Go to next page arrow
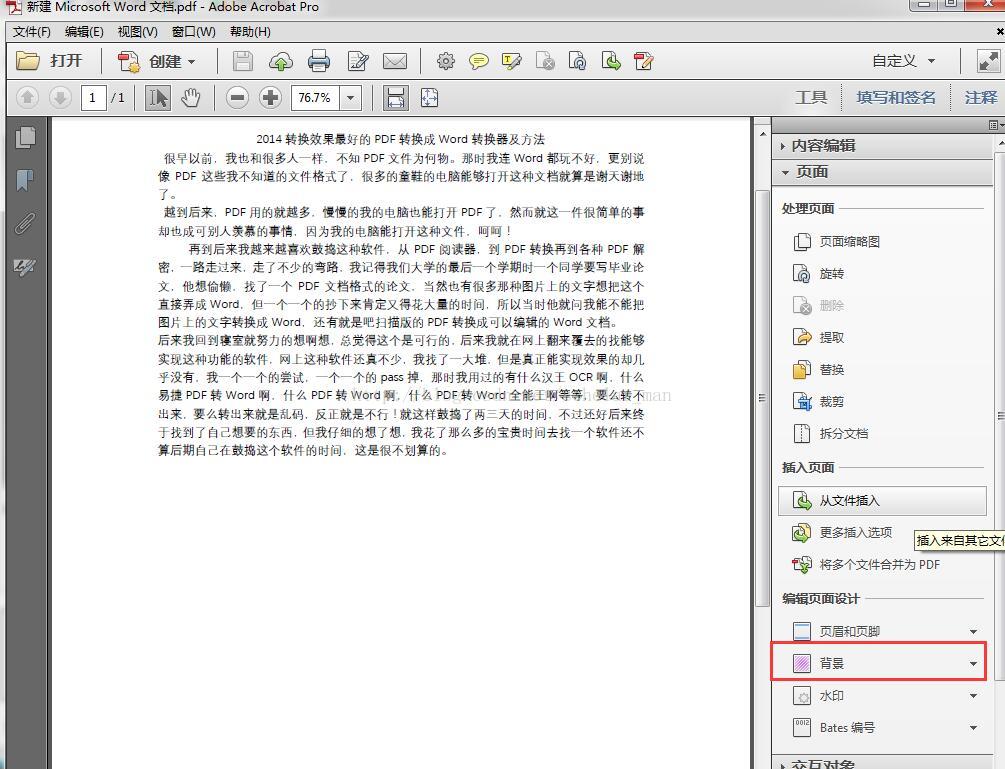 pos(60,98)
